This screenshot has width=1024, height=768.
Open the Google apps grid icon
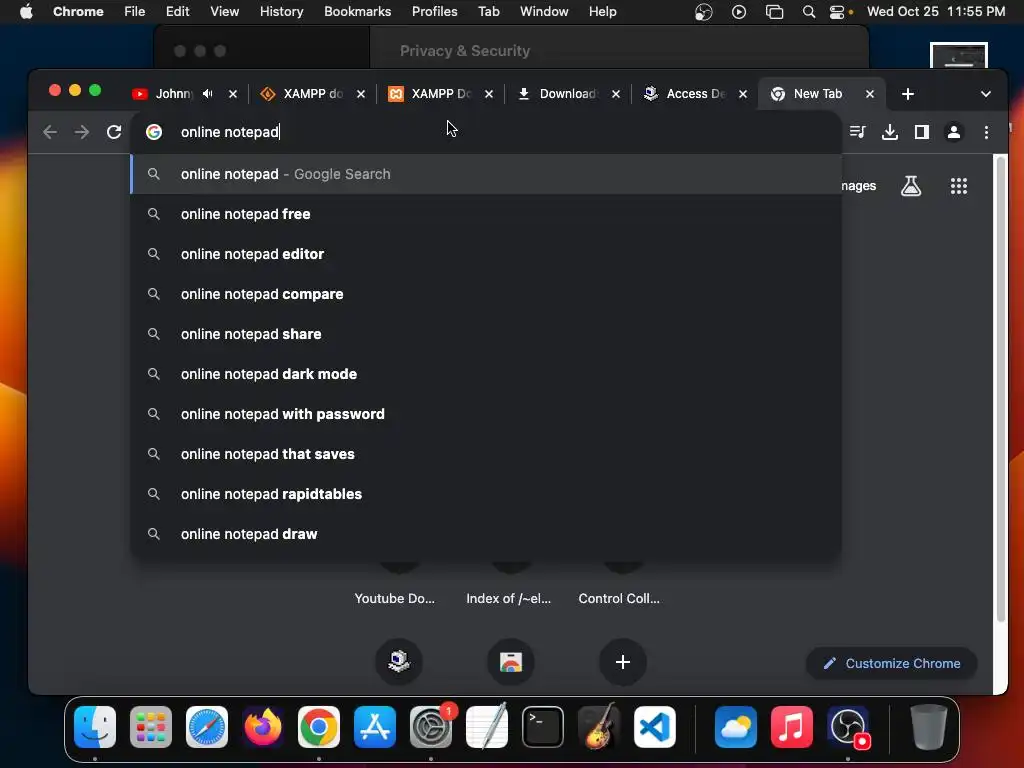[x=959, y=186]
